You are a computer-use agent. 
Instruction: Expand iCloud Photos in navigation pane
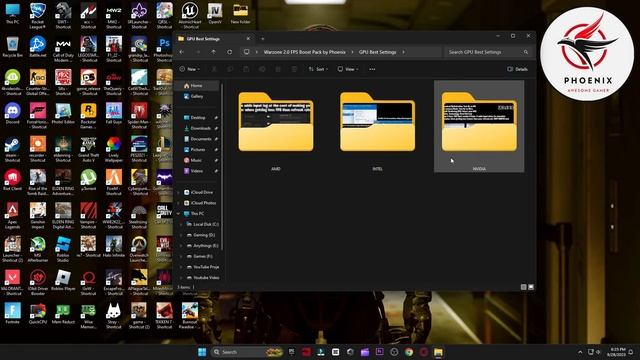point(179,203)
